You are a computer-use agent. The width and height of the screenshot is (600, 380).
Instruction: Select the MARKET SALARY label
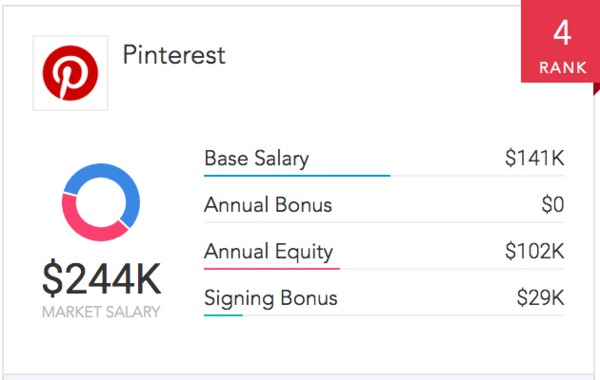[101, 312]
